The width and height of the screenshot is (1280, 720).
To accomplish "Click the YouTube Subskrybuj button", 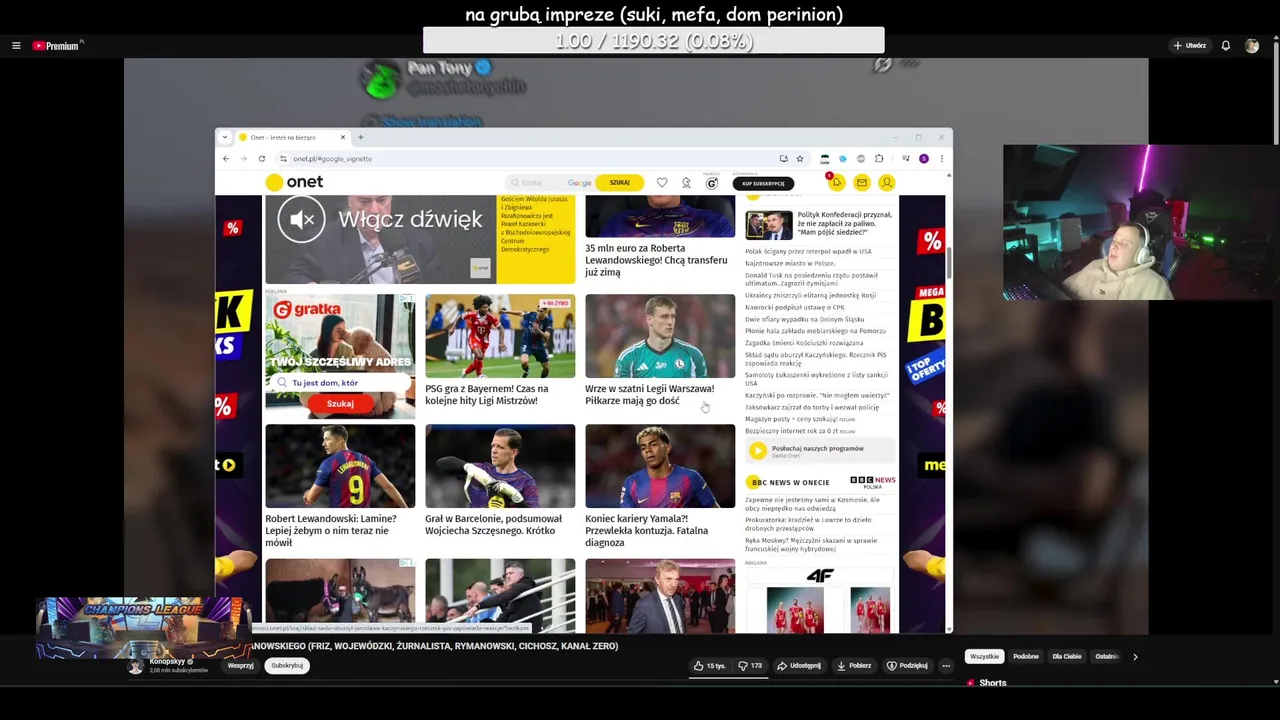I will [287, 666].
